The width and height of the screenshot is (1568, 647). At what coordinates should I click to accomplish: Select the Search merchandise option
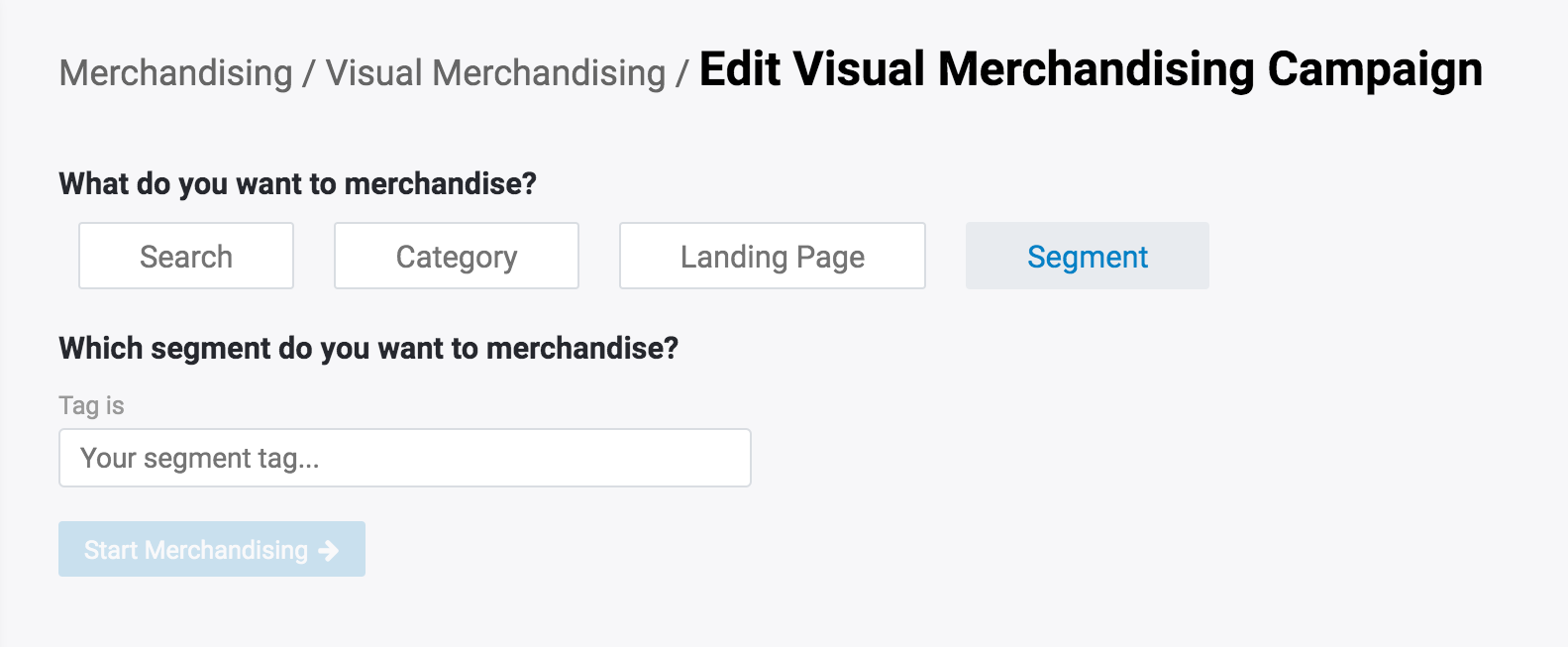[186, 257]
